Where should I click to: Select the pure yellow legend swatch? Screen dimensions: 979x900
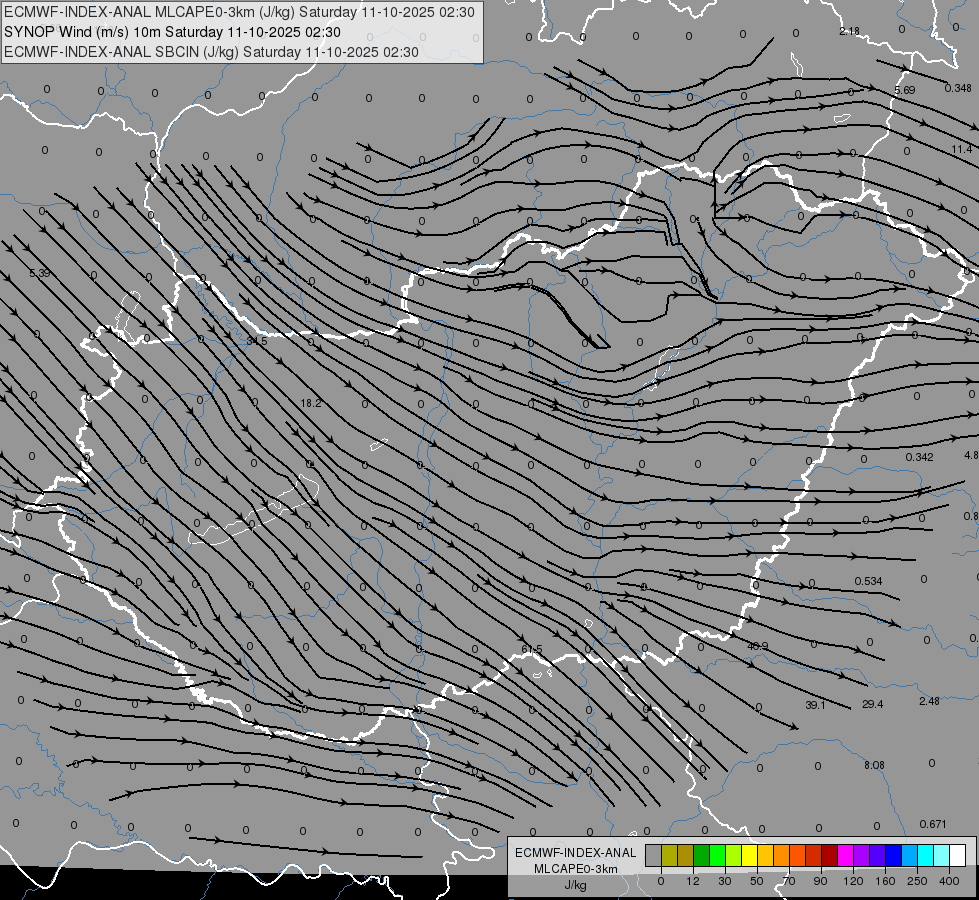(x=750, y=856)
